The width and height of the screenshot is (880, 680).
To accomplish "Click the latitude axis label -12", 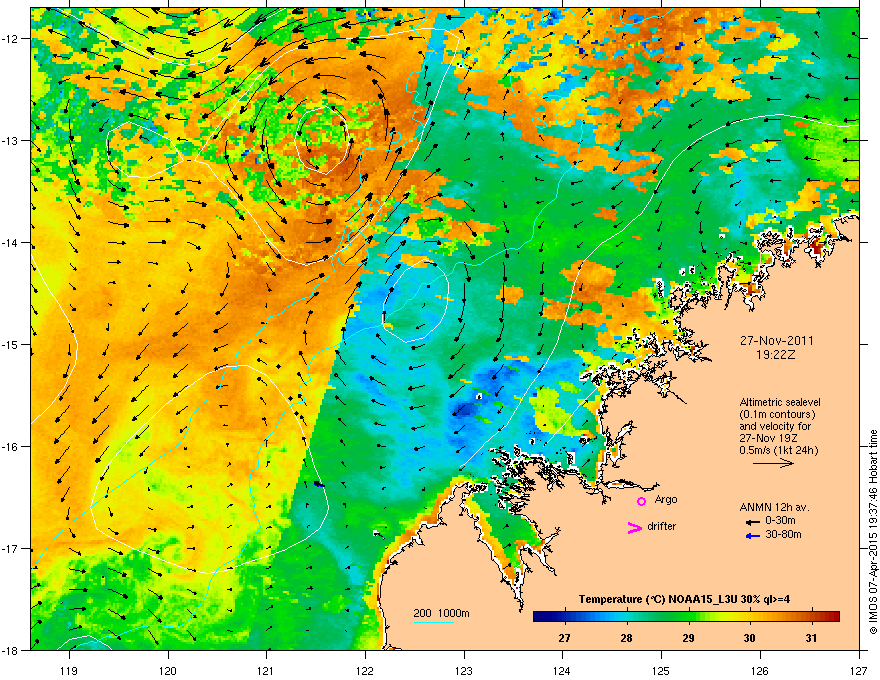I will tap(11, 39).
